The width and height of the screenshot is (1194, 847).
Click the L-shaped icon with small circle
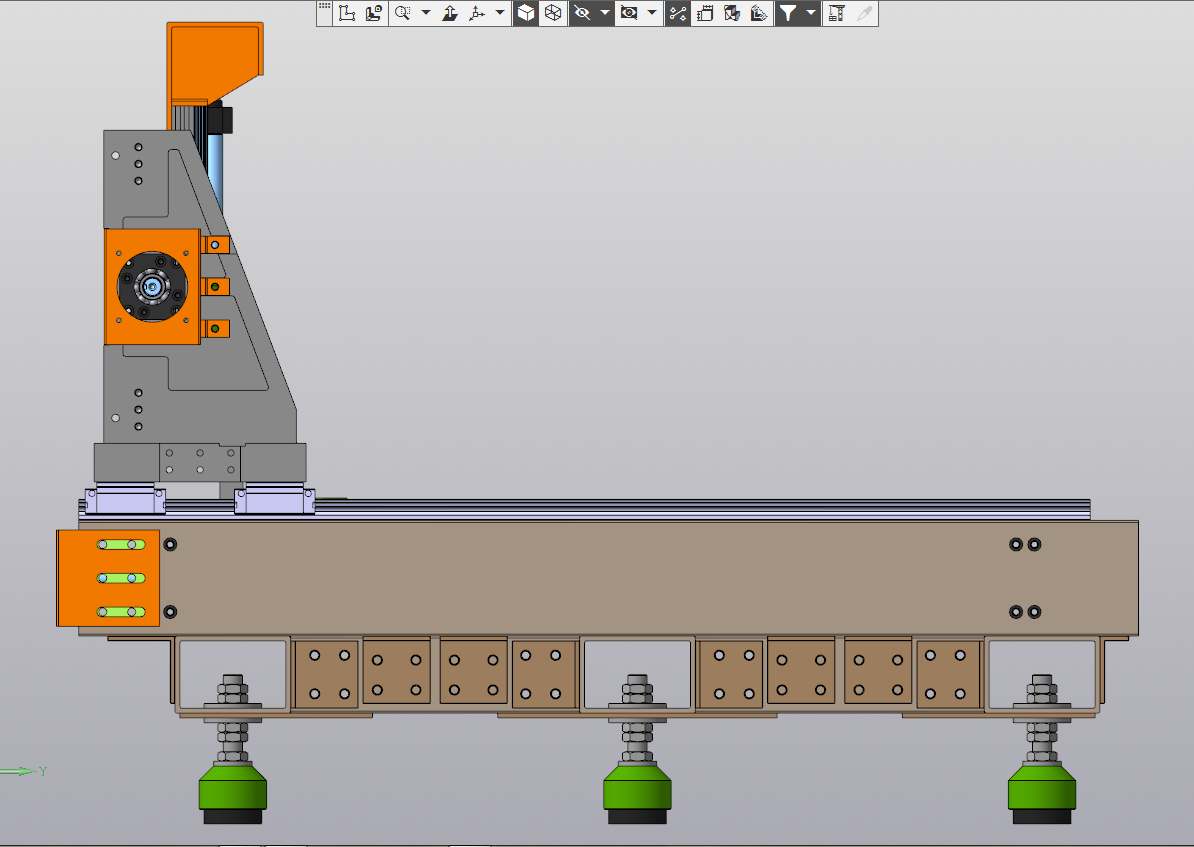(x=374, y=13)
